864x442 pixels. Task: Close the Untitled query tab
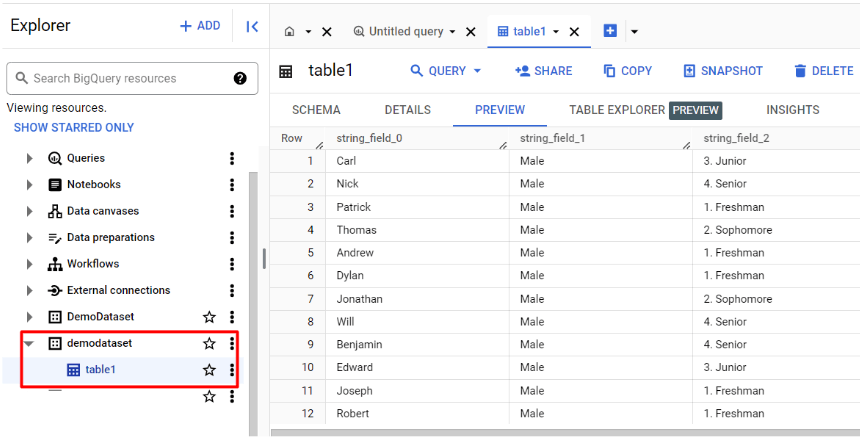[x=471, y=32]
